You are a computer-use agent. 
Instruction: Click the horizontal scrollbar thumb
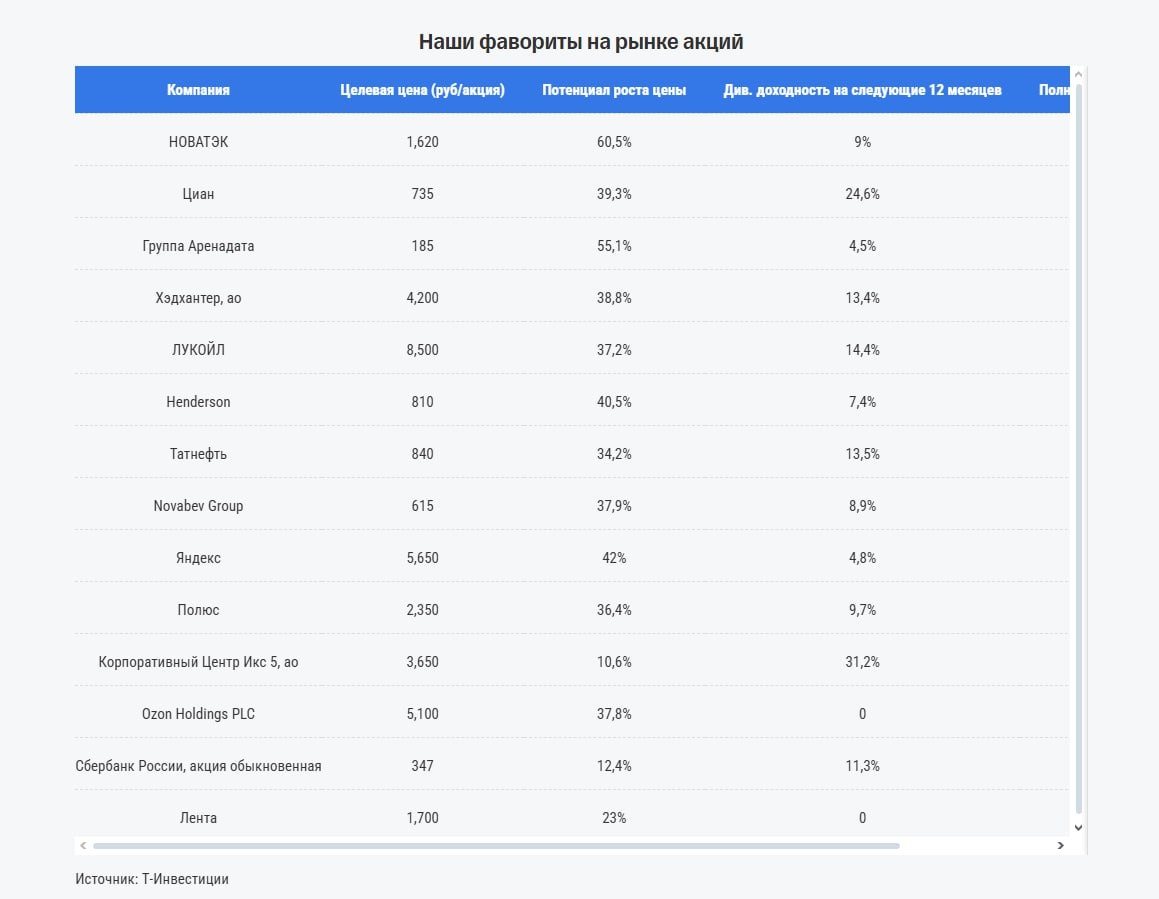[x=495, y=845]
